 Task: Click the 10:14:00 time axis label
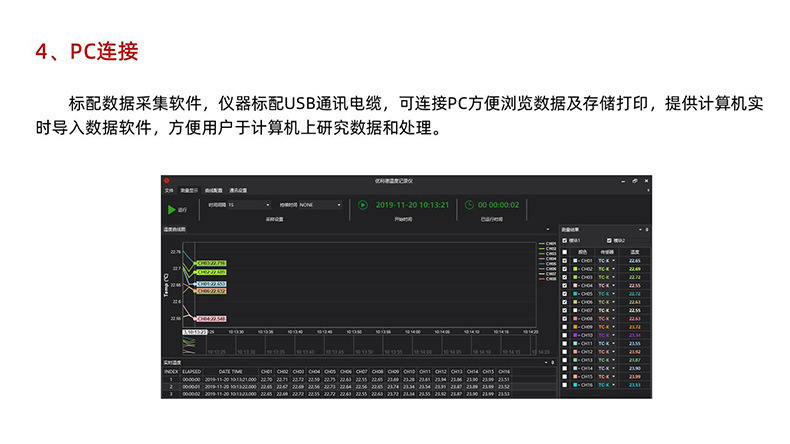pos(412,332)
